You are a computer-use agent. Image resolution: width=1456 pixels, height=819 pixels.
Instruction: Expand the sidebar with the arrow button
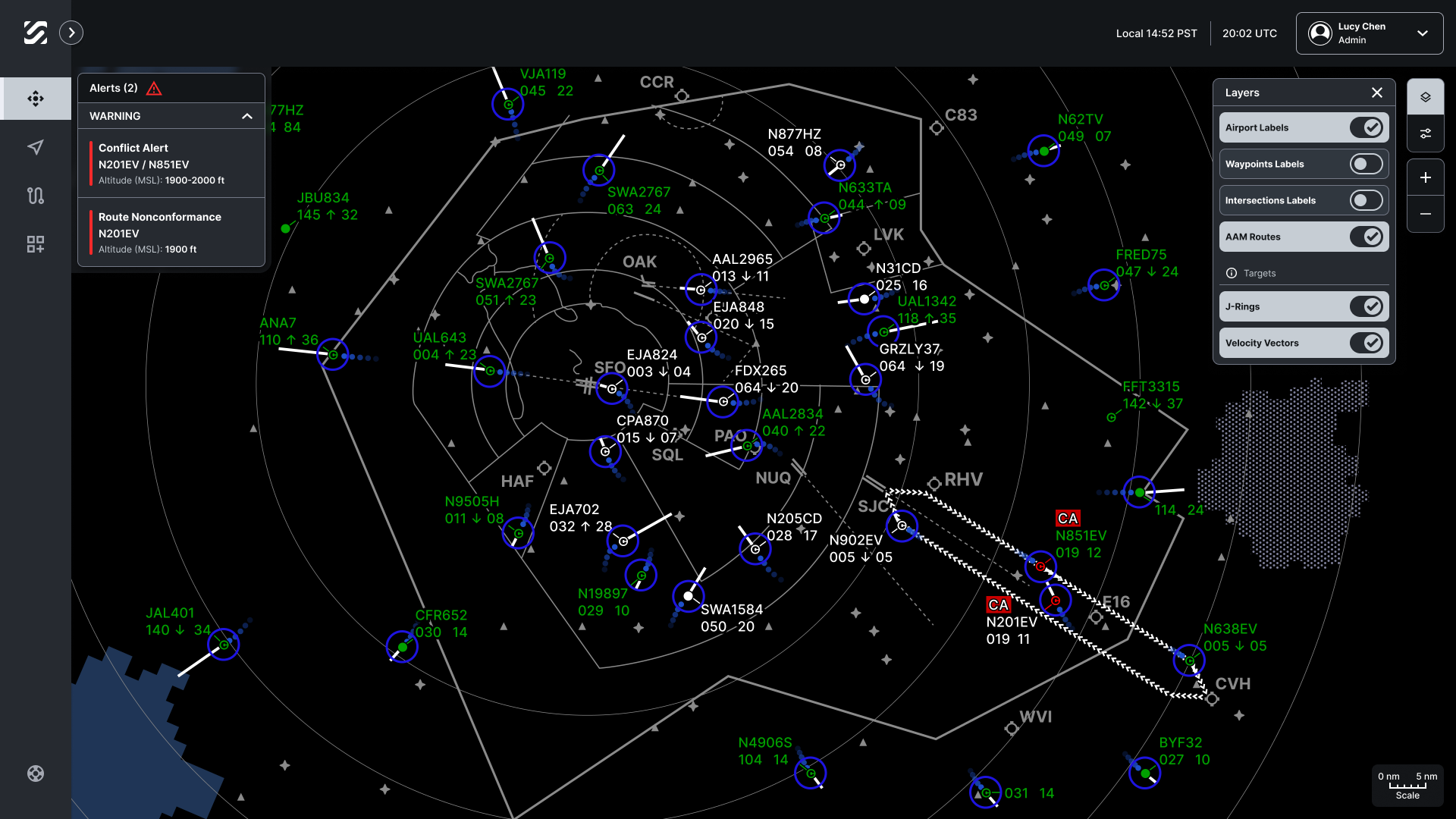71,33
